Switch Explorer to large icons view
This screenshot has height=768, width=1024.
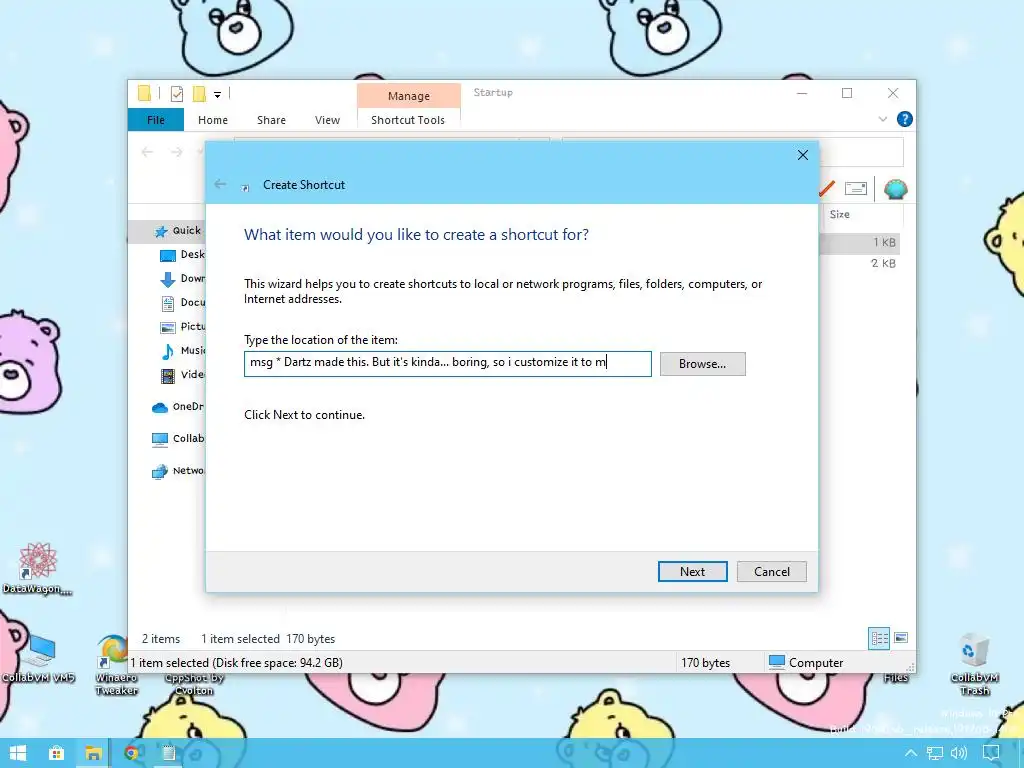tap(901, 638)
